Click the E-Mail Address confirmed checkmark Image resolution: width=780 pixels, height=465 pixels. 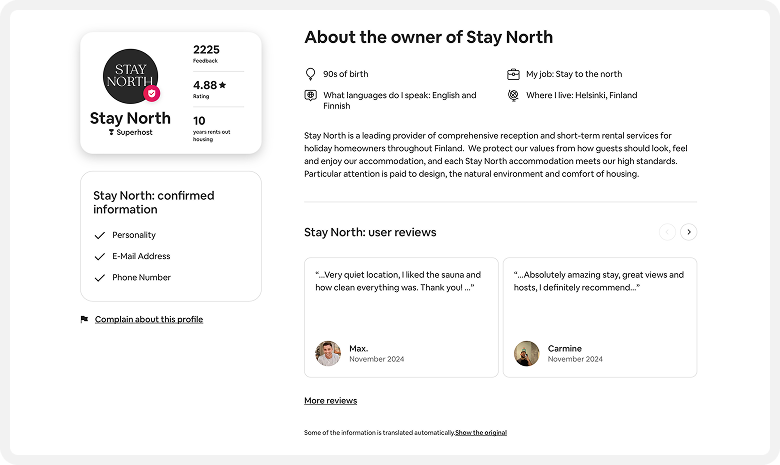click(99, 256)
